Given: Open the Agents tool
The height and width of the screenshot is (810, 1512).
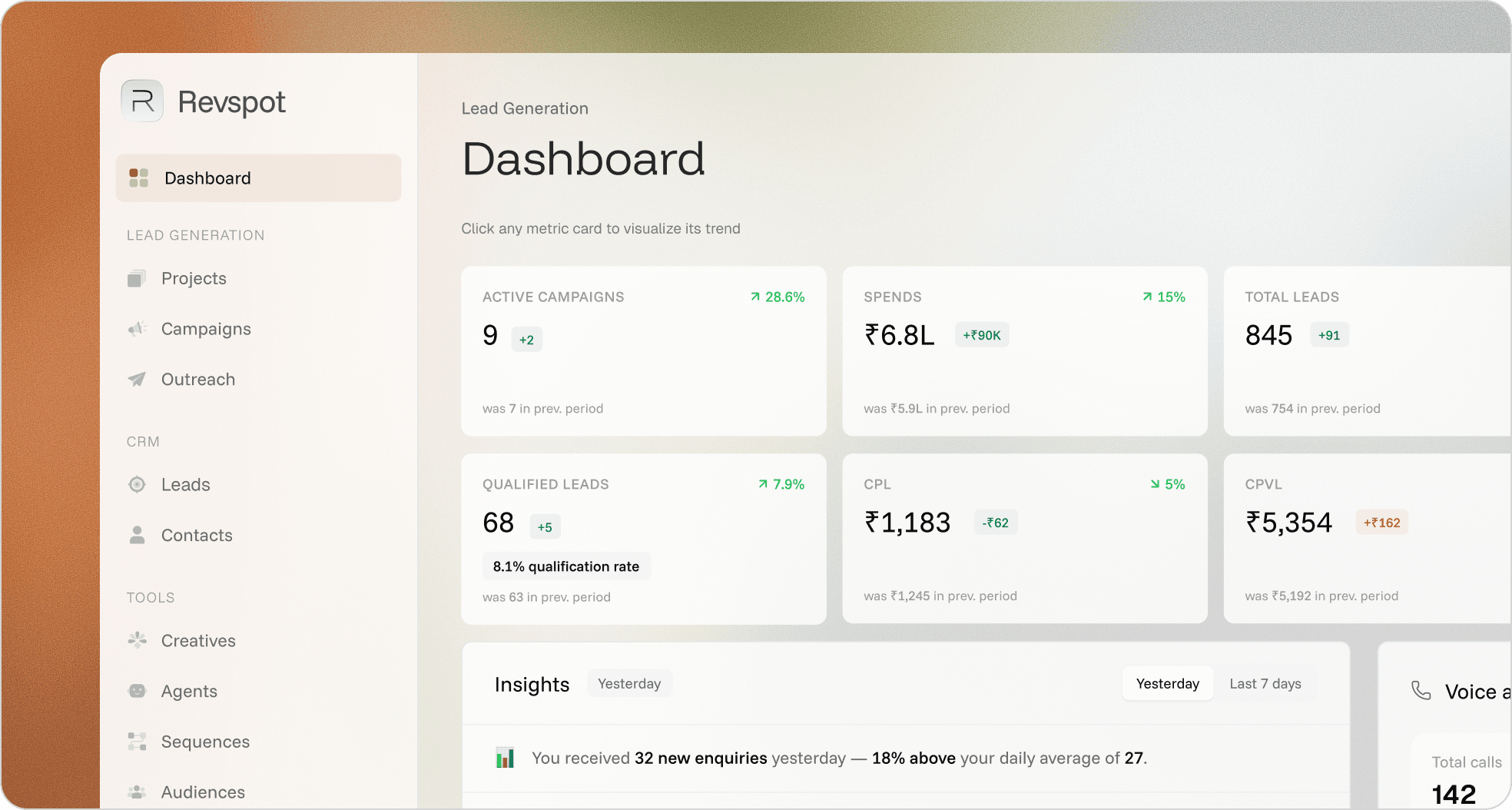Looking at the screenshot, I should 189,691.
